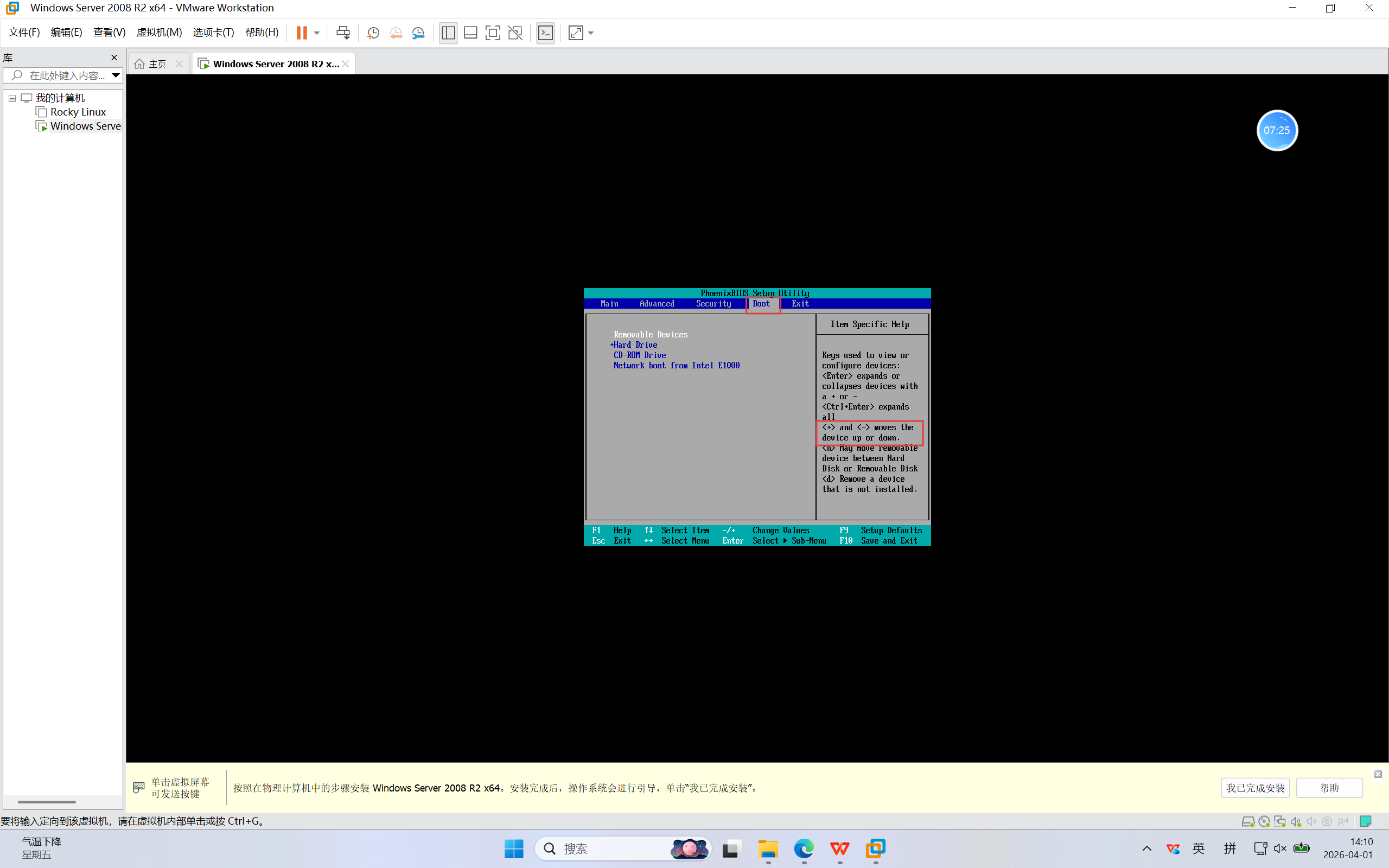
Task: Click the library search input field
Action: [x=66, y=75]
